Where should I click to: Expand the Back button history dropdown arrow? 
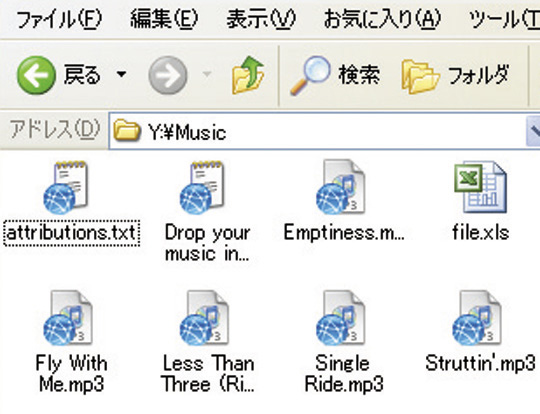tap(121, 74)
